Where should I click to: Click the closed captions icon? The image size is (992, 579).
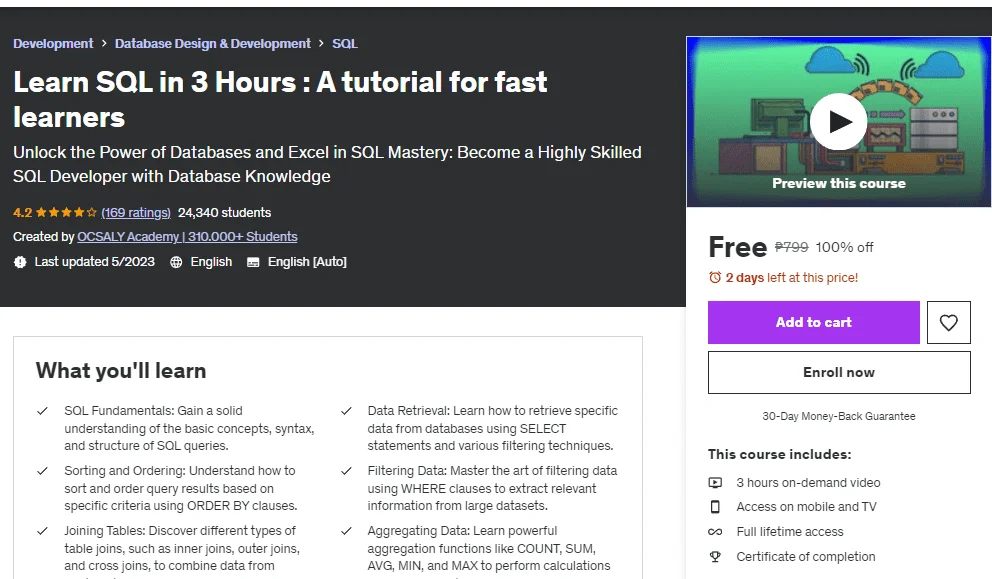(x=253, y=262)
